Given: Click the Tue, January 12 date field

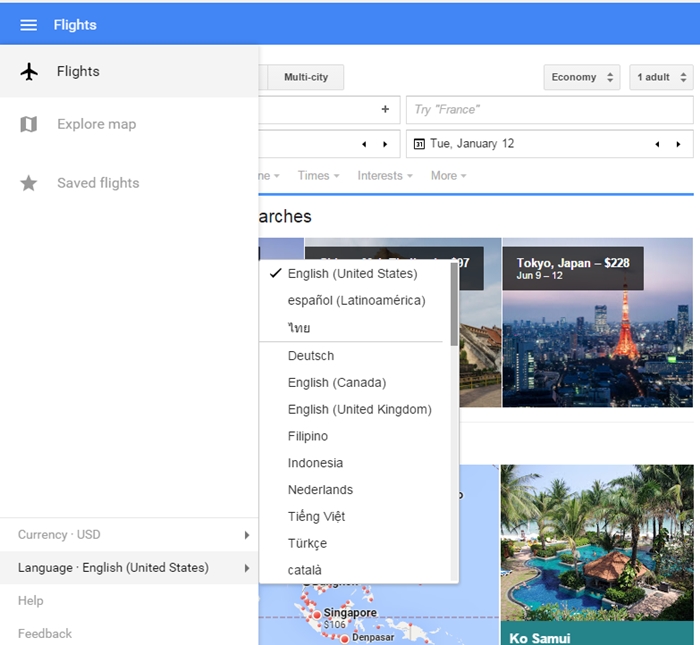Looking at the screenshot, I should [x=550, y=144].
